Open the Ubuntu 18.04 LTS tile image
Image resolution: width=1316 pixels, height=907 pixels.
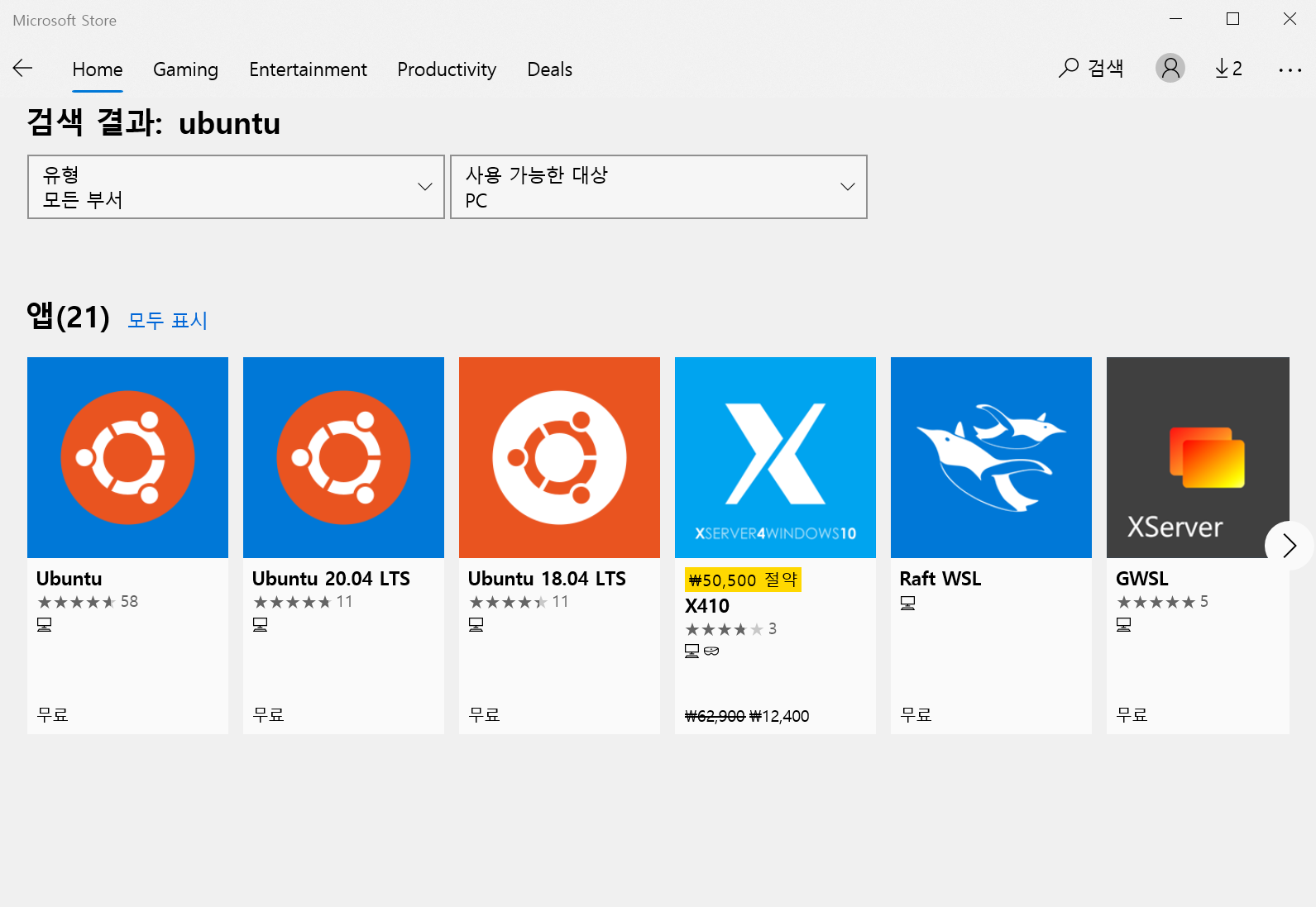(559, 457)
